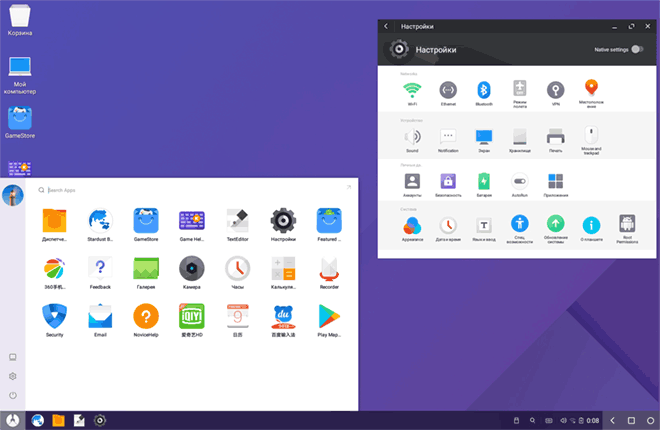
Task: Launch Game Helper from the app menu
Action: pos(192,225)
